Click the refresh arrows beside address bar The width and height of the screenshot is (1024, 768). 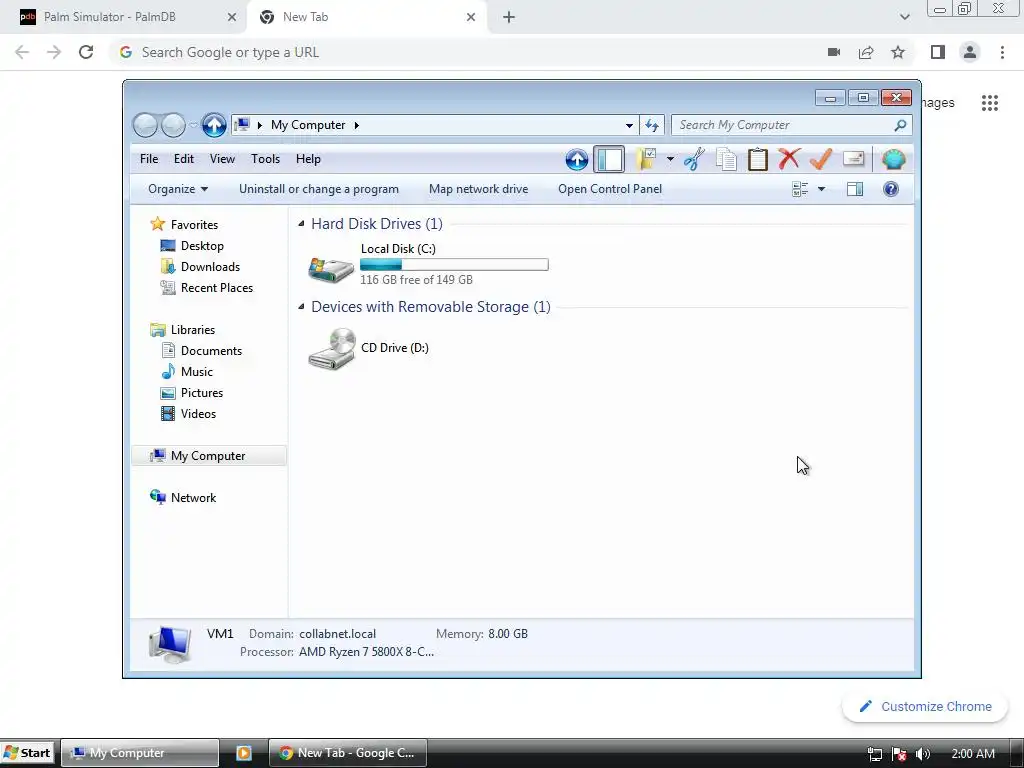tap(652, 125)
